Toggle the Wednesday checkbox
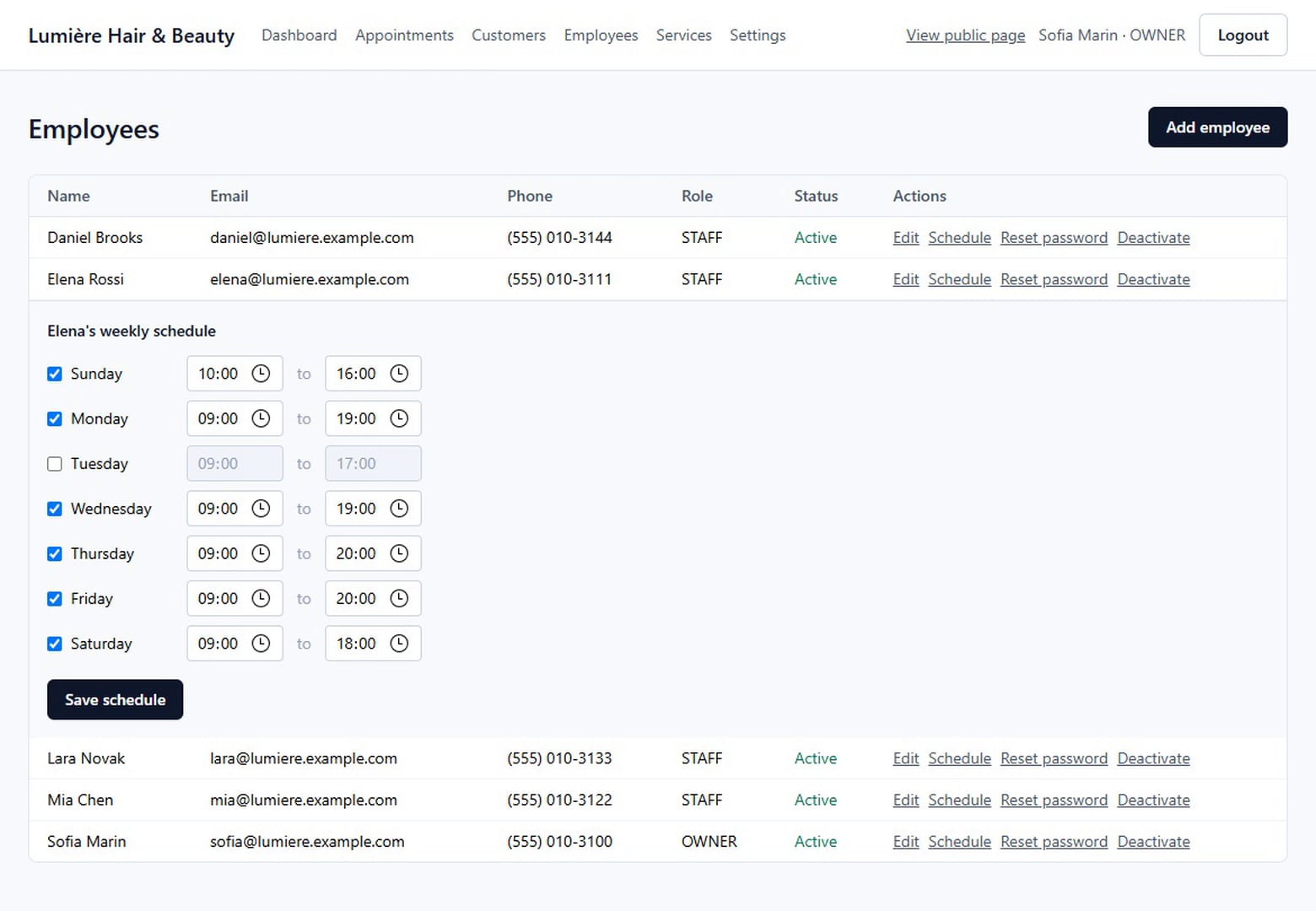The image size is (1316, 911). point(55,509)
